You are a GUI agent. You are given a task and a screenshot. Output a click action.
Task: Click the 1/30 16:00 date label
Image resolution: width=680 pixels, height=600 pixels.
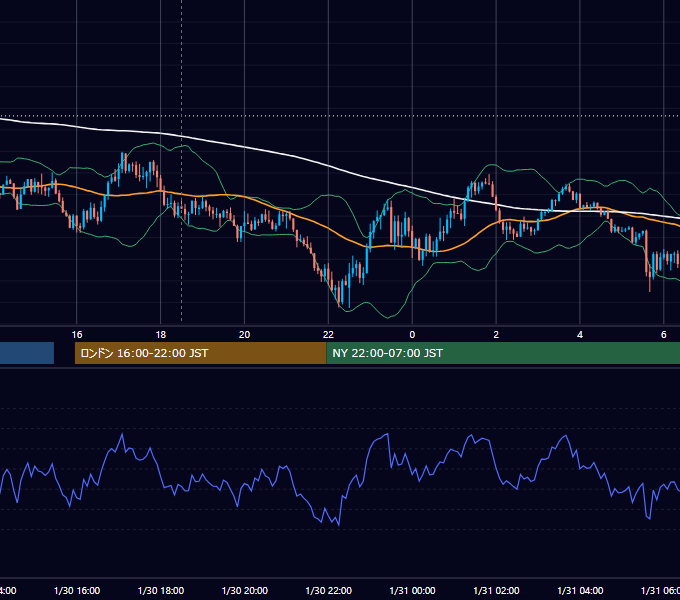click(x=77, y=590)
